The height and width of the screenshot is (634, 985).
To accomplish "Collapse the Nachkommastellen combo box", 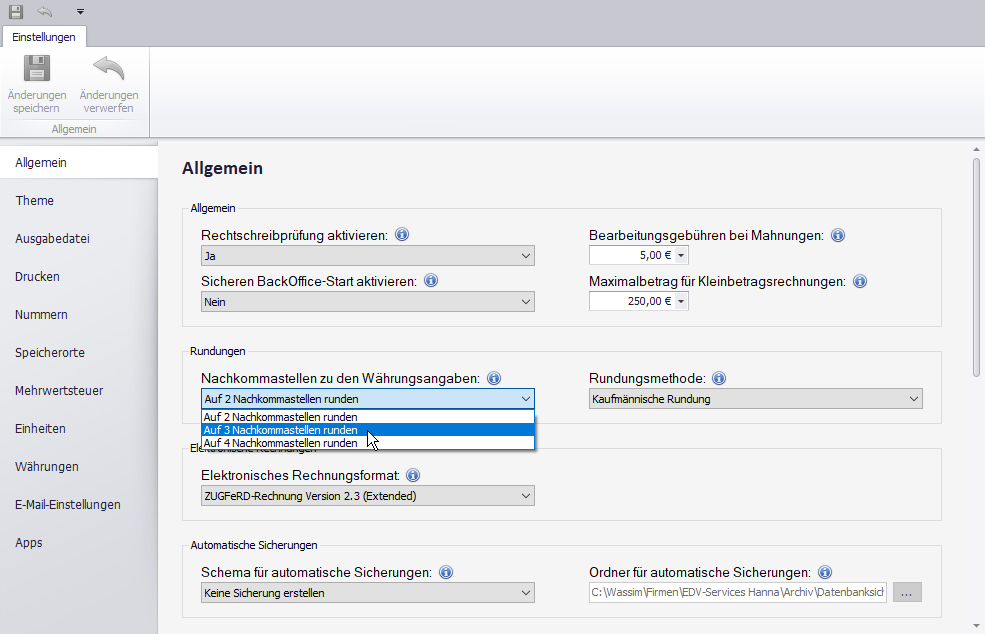I will tap(367, 399).
